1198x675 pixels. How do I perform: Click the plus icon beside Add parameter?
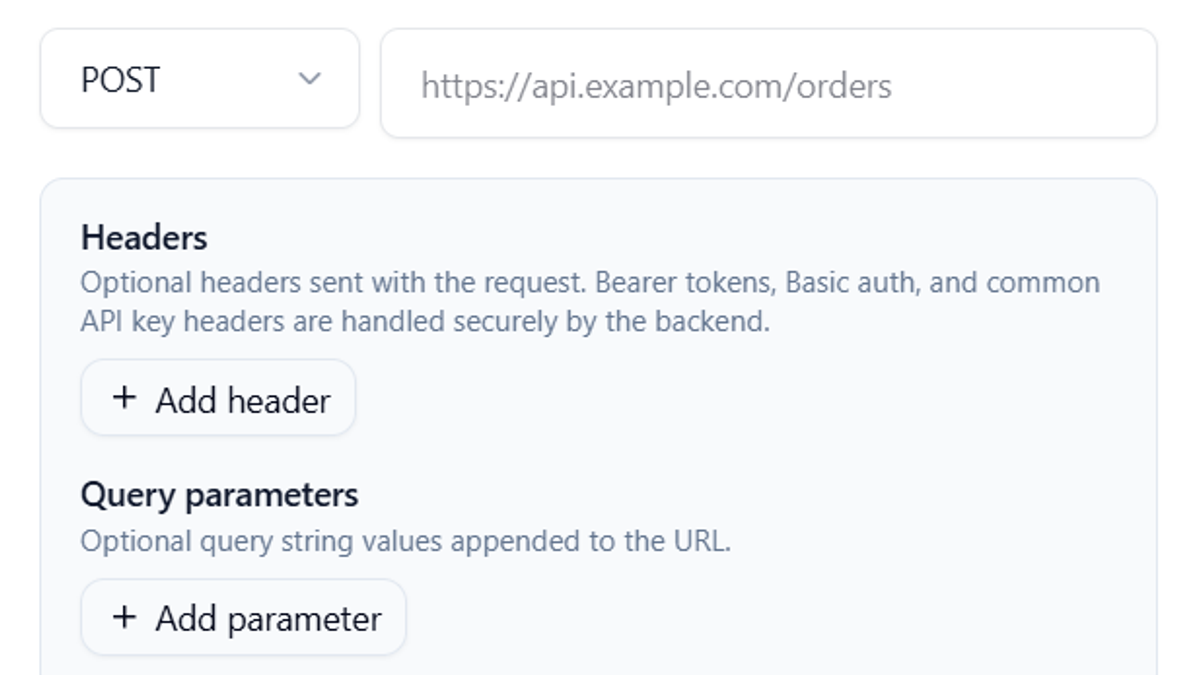coord(124,618)
